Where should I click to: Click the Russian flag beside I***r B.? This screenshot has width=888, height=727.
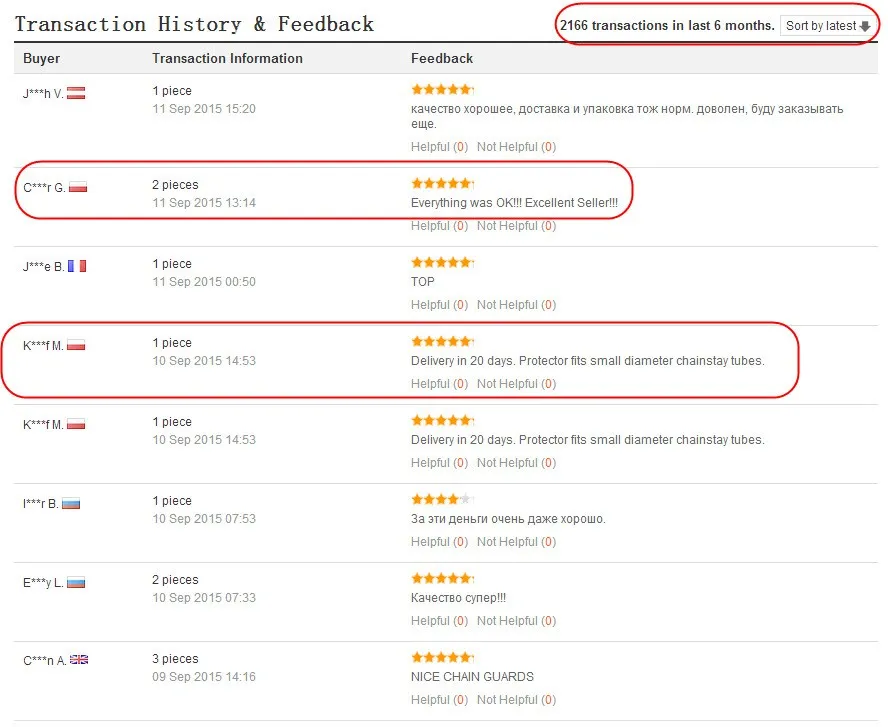tap(71, 503)
